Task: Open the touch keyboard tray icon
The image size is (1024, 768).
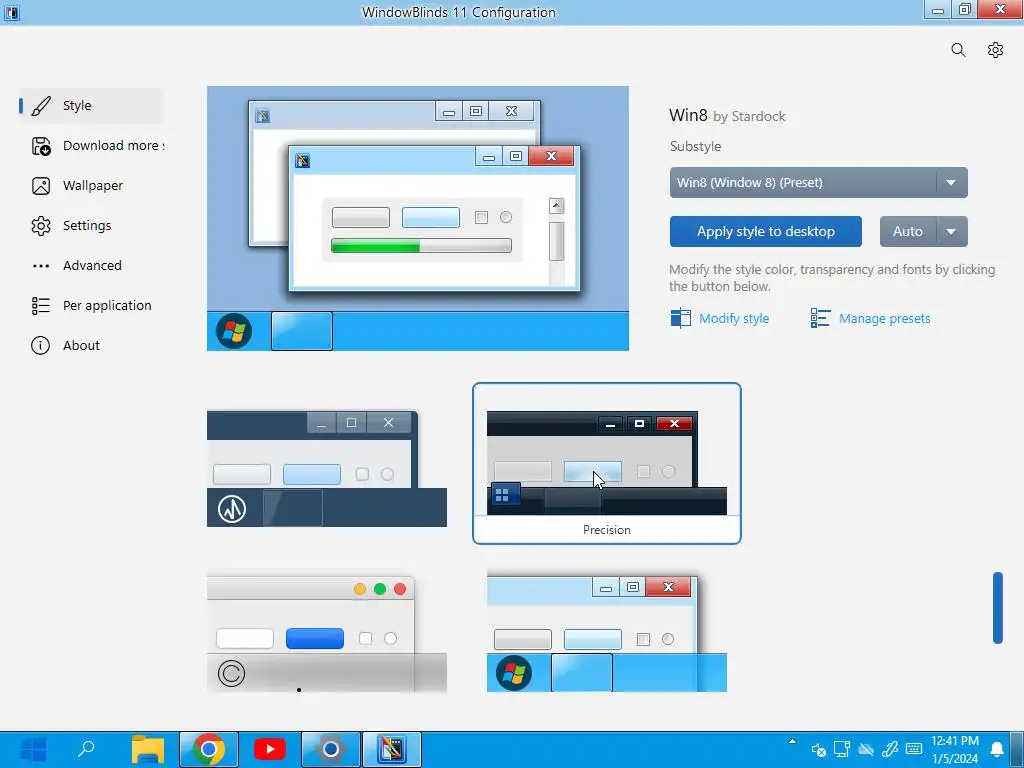Action: [x=914, y=749]
